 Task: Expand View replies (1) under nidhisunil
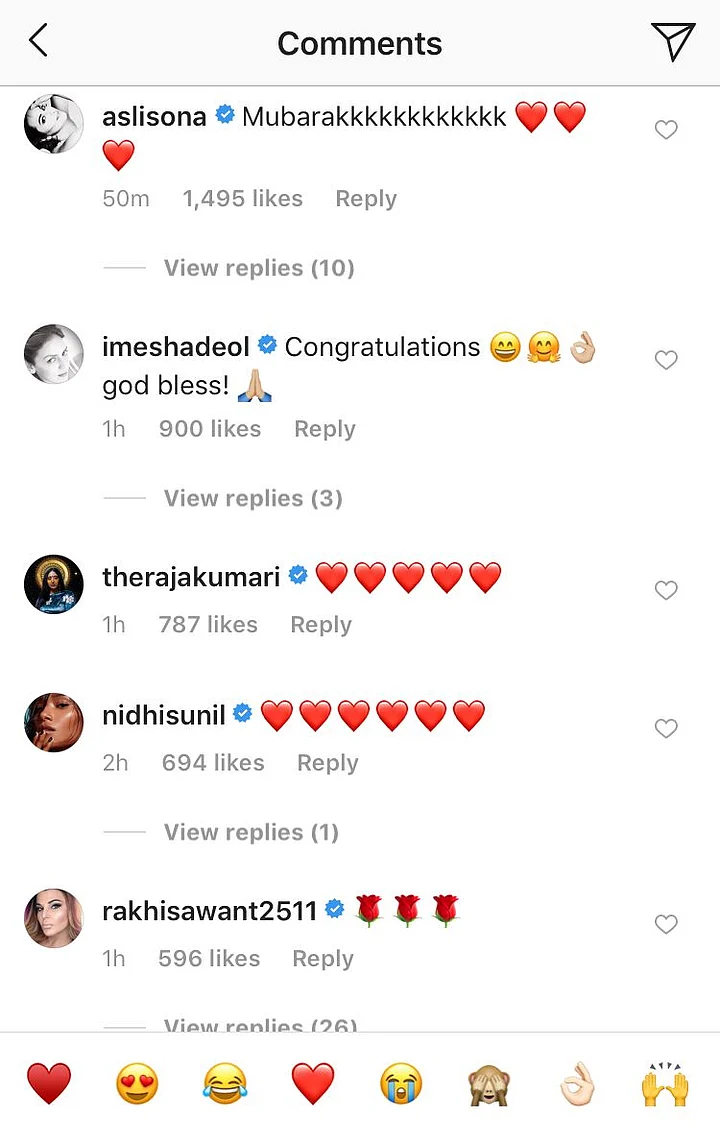point(251,832)
